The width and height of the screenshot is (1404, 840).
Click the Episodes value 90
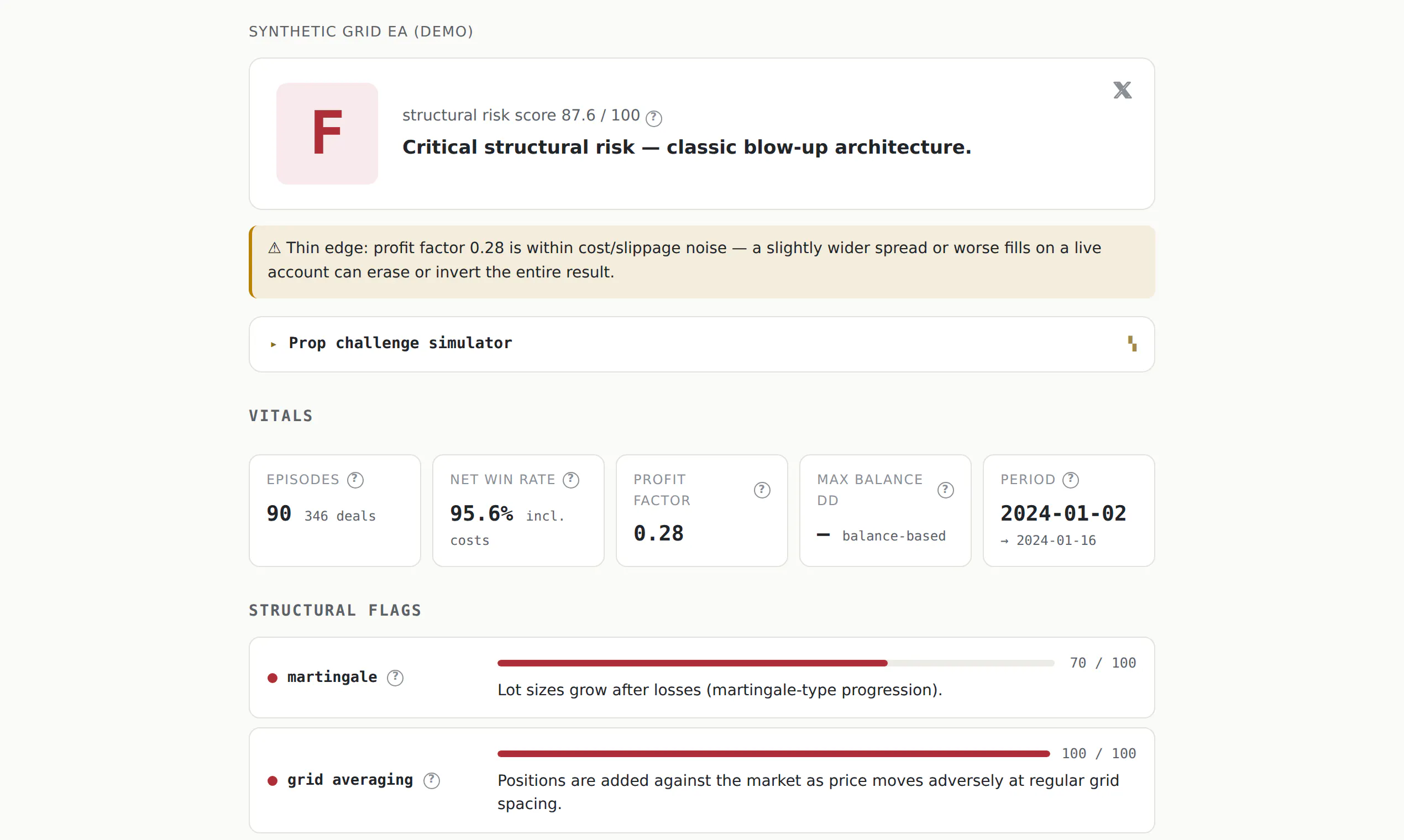coord(279,513)
